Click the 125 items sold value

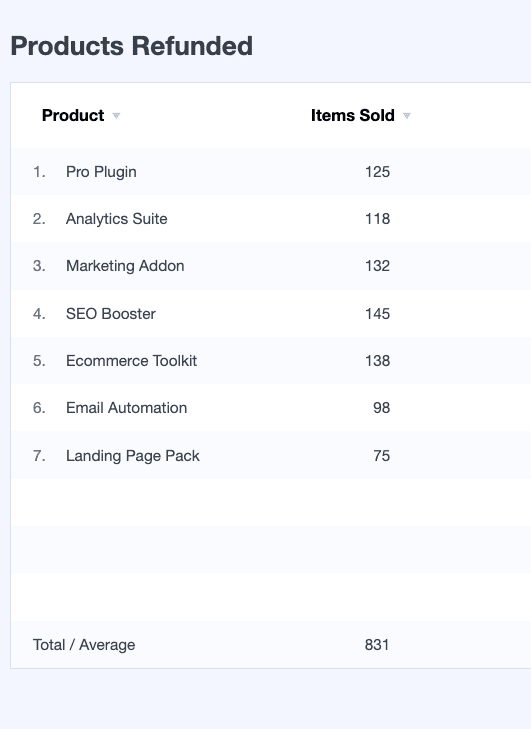point(377,172)
